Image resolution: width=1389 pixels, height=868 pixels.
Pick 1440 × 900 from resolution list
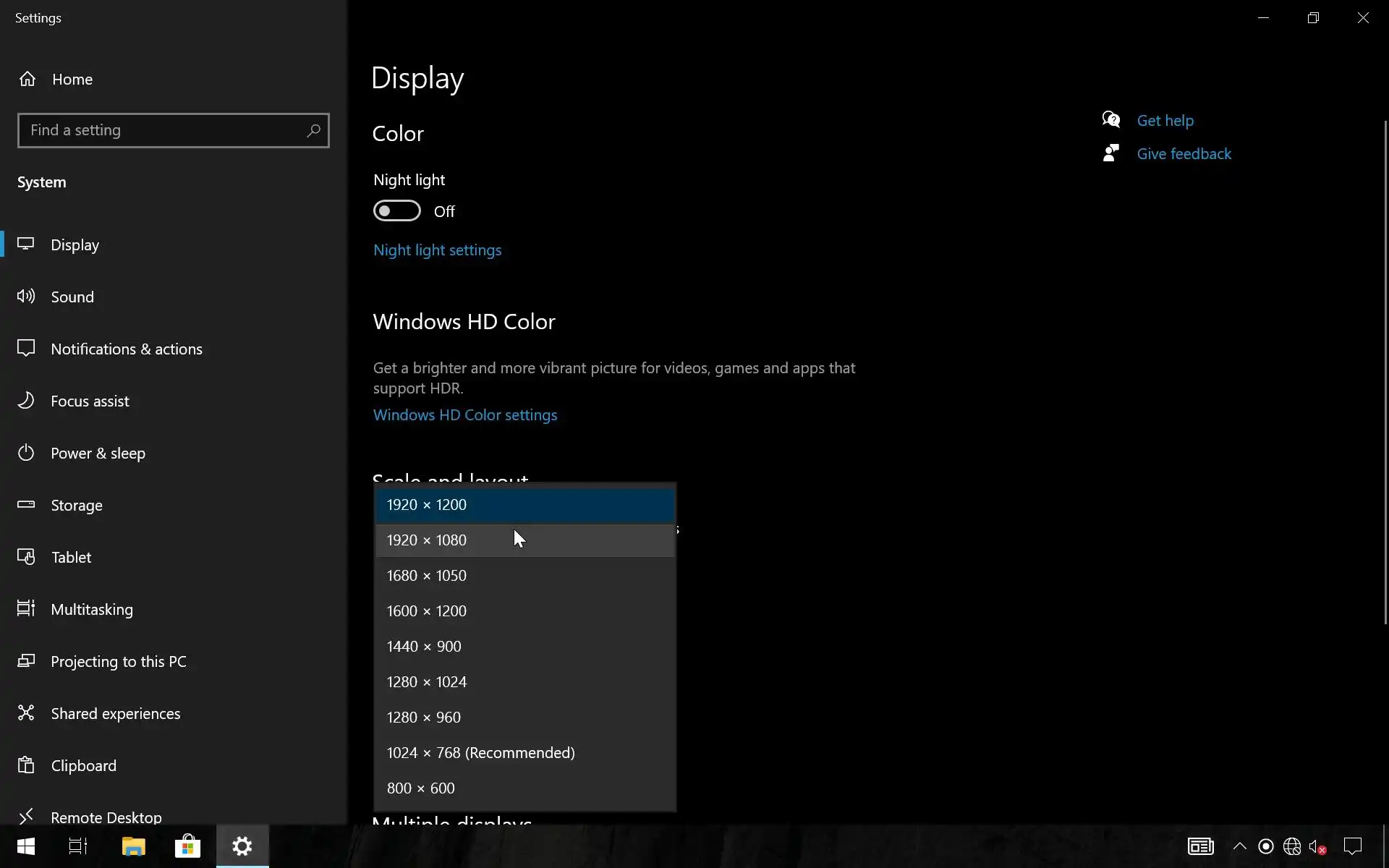(x=424, y=647)
